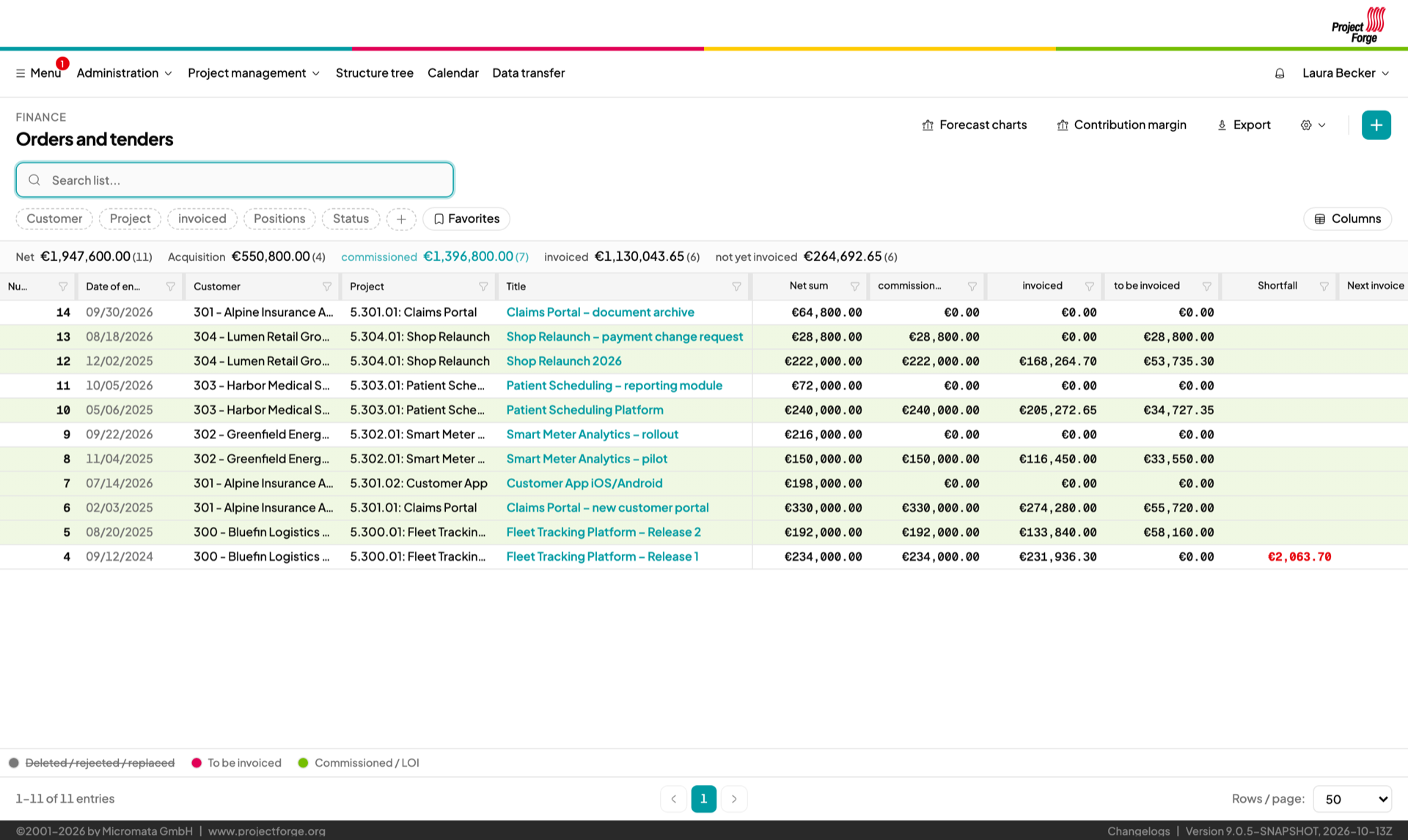Open the Rows per page selector
This screenshot has width=1408, height=840.
click(x=1352, y=799)
